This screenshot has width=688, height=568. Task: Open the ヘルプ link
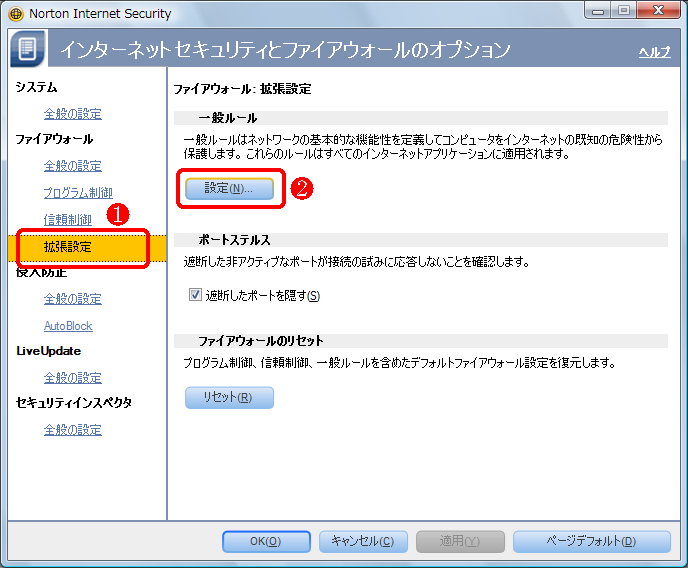pyautogui.click(x=654, y=52)
